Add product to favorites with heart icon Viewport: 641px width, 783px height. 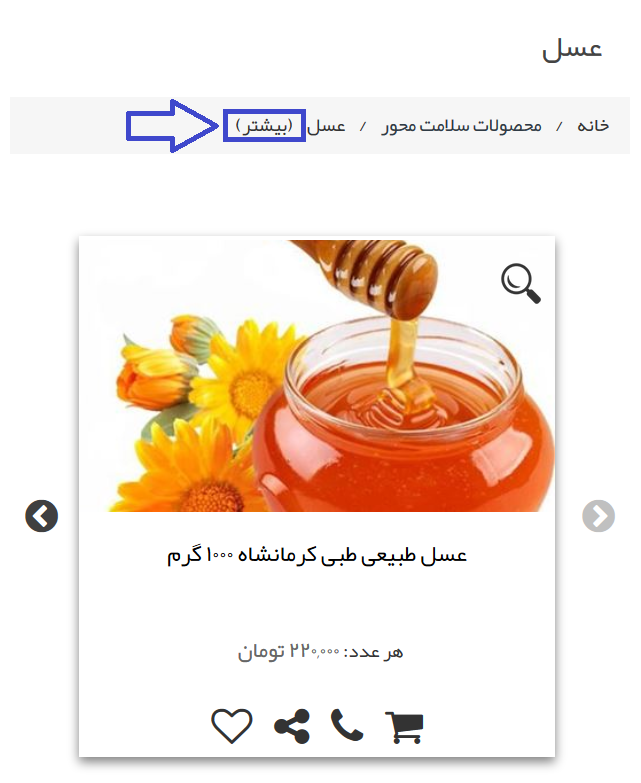click(x=232, y=726)
